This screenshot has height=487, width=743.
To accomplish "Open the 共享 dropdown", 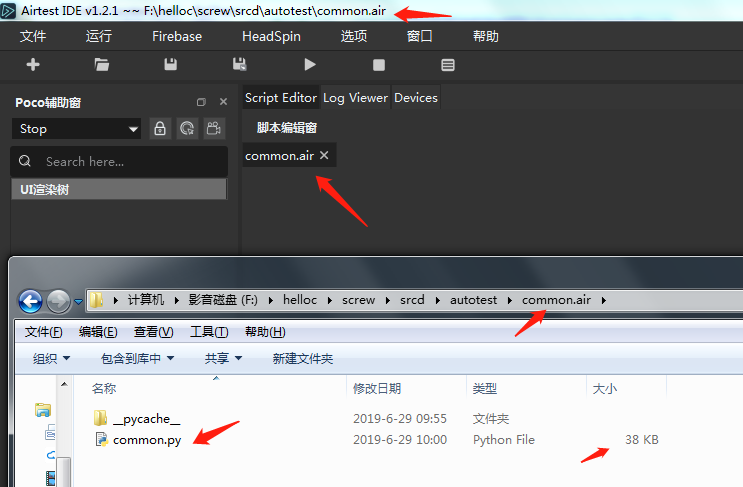I will pyautogui.click(x=223, y=359).
